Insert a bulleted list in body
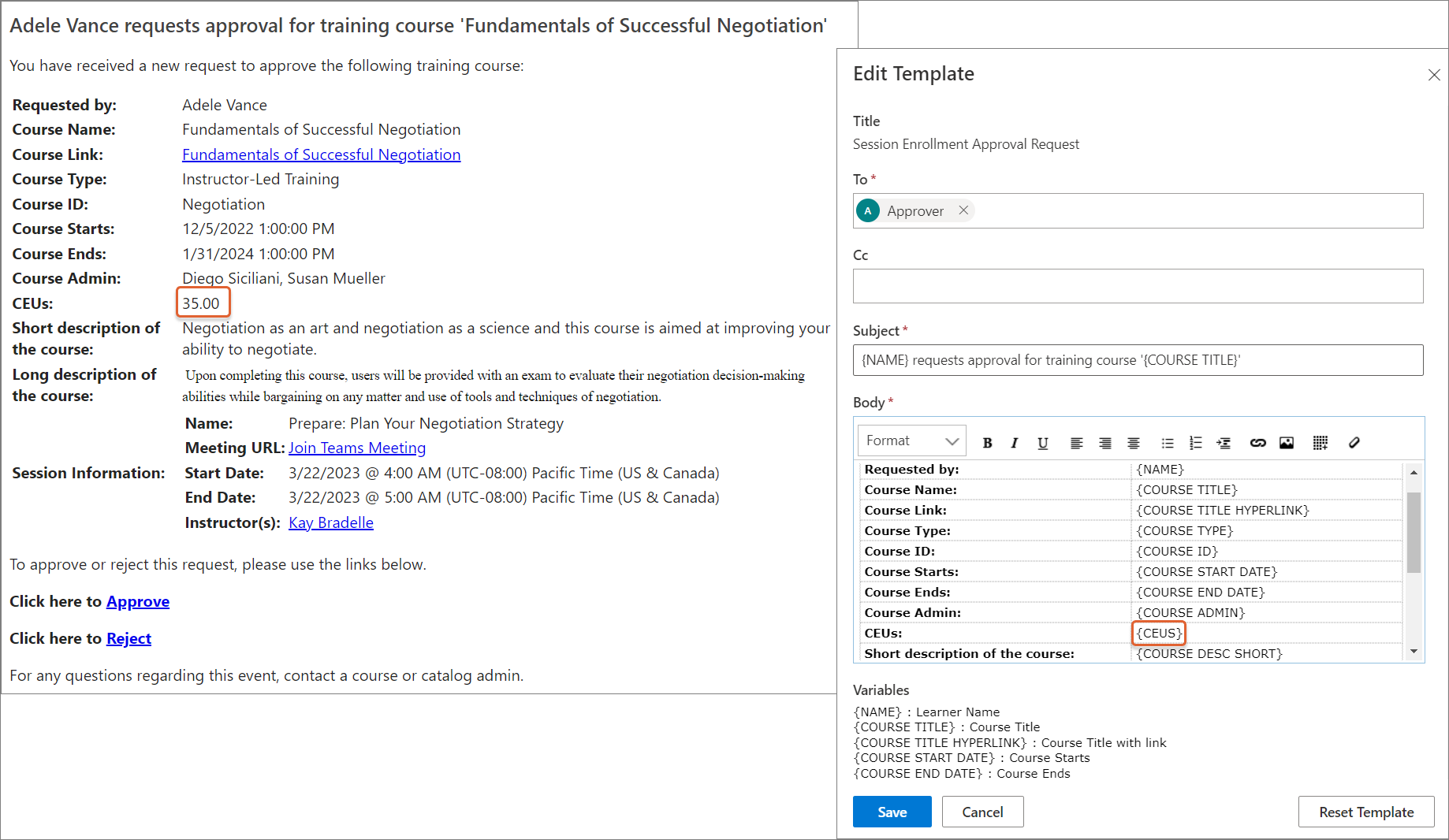The width and height of the screenshot is (1449, 840). pyautogui.click(x=1168, y=443)
